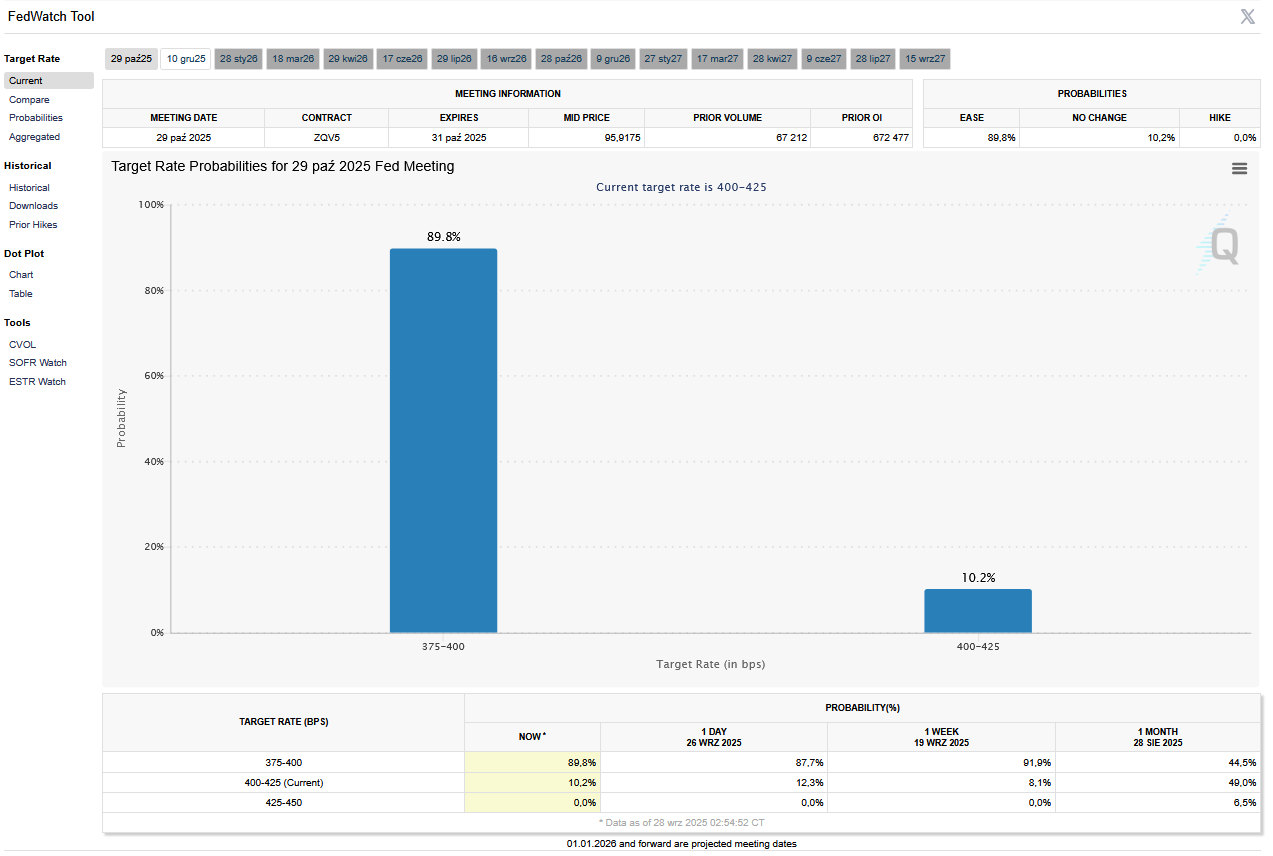
Task: Go to Probabilities in Target Rate section
Action: pyautogui.click(x=36, y=118)
